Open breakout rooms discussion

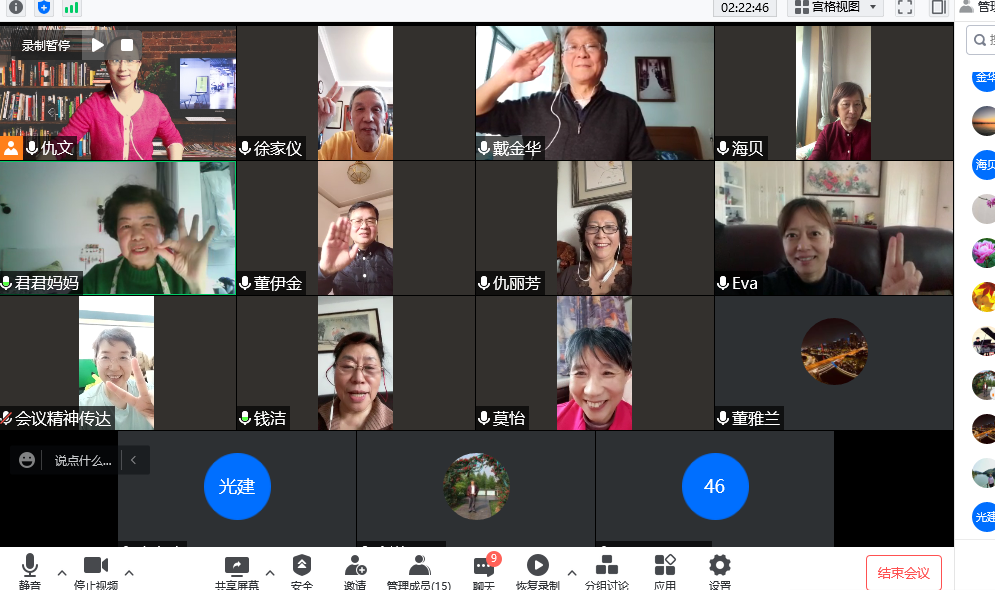tap(607, 570)
